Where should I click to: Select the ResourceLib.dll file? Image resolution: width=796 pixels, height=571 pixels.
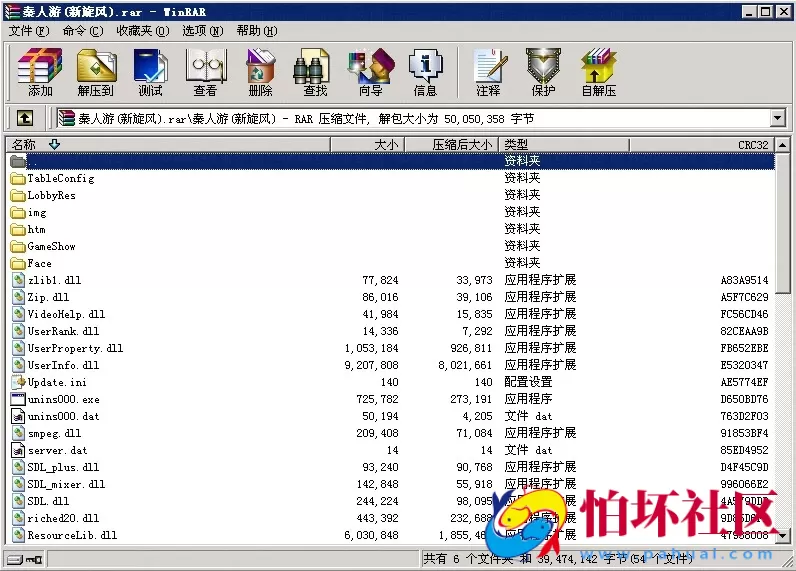point(64,535)
